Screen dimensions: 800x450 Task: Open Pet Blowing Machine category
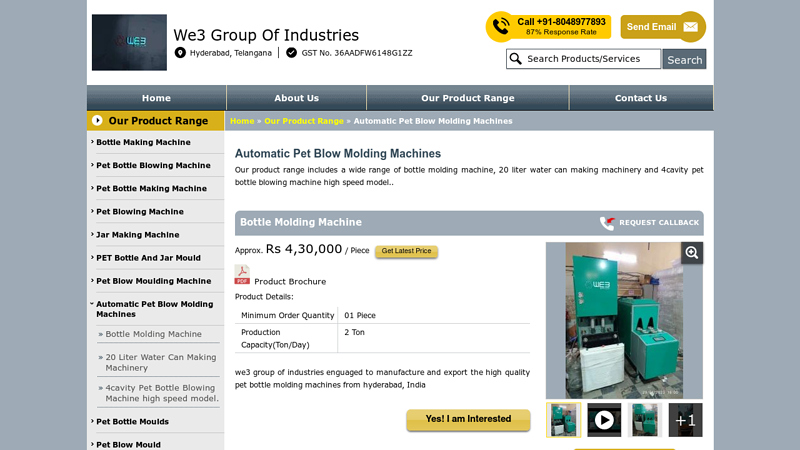140,212
